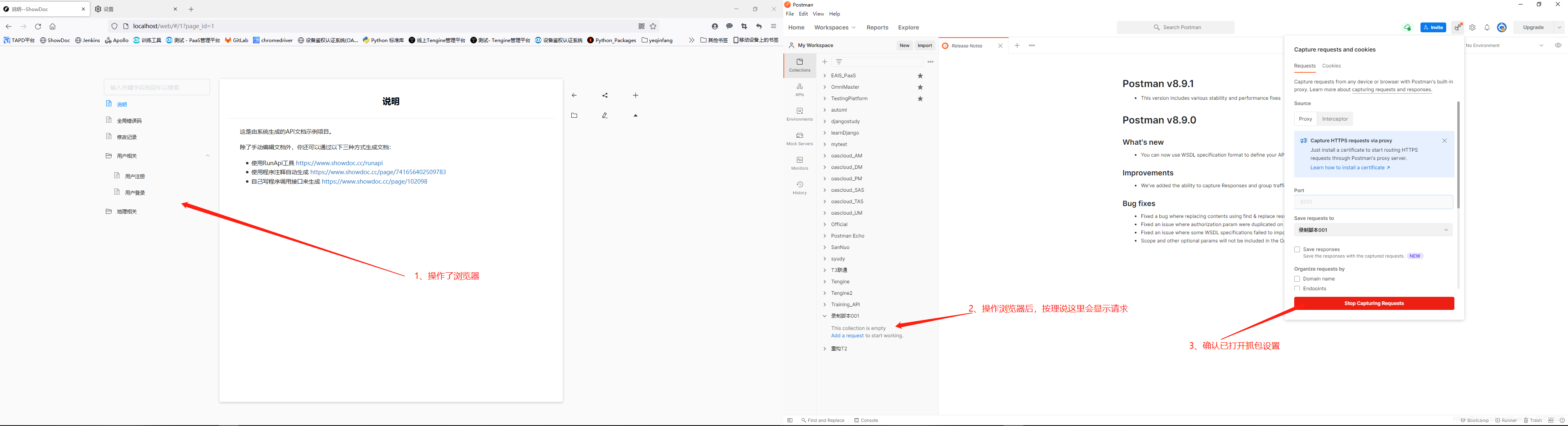Reload the browser page

click(x=38, y=26)
